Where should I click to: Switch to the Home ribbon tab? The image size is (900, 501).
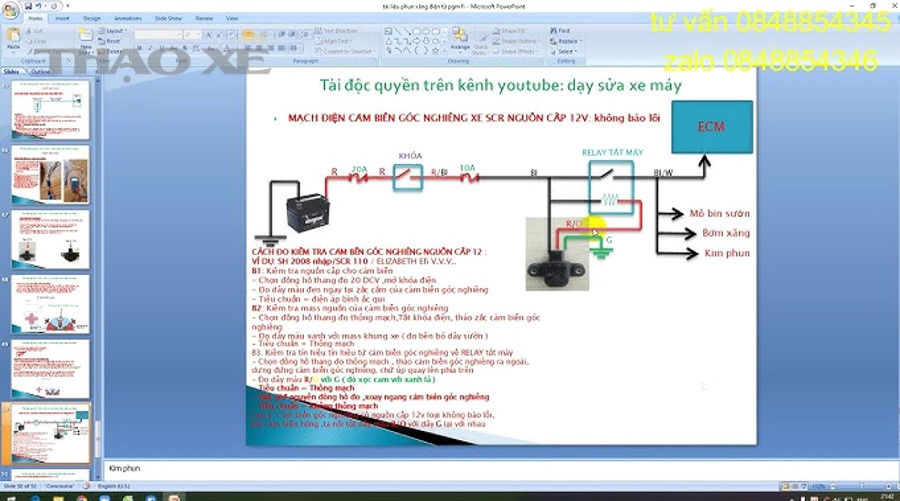[x=36, y=18]
